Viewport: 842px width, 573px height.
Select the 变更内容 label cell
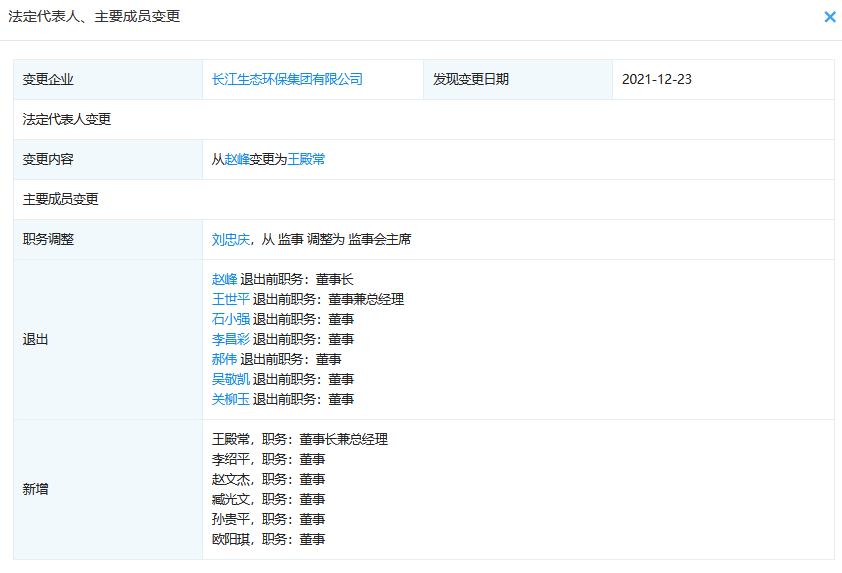coord(108,159)
